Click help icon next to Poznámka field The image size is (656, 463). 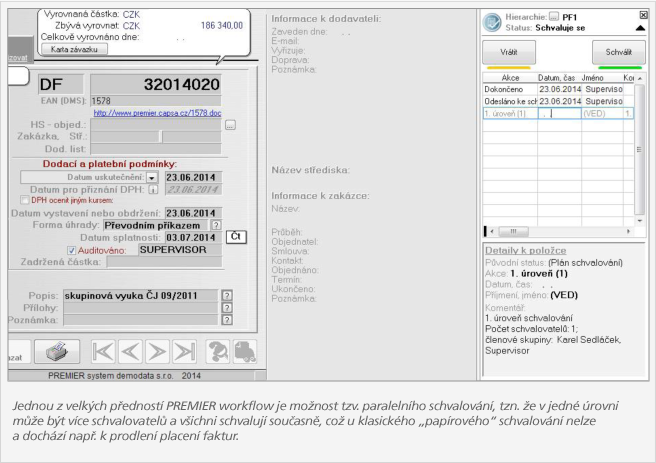[x=227, y=320]
